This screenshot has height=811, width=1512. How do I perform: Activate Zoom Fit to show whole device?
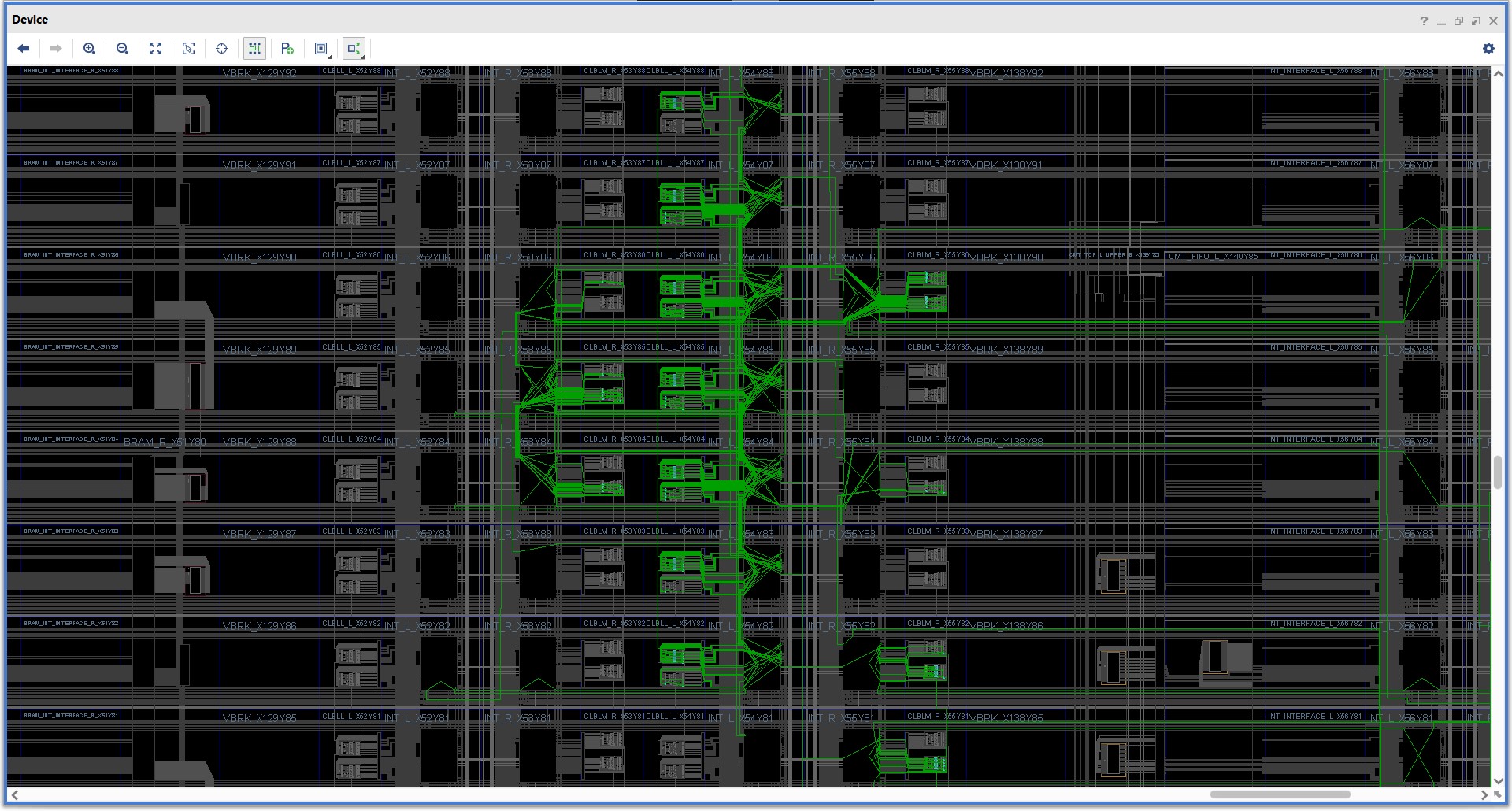[155, 48]
